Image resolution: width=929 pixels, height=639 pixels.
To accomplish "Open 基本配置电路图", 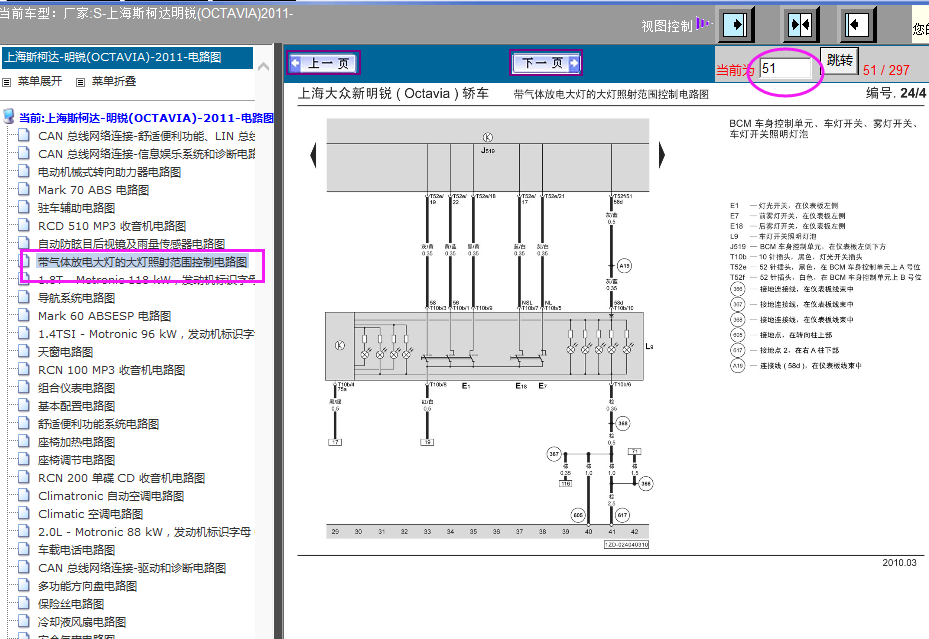I will coord(76,406).
